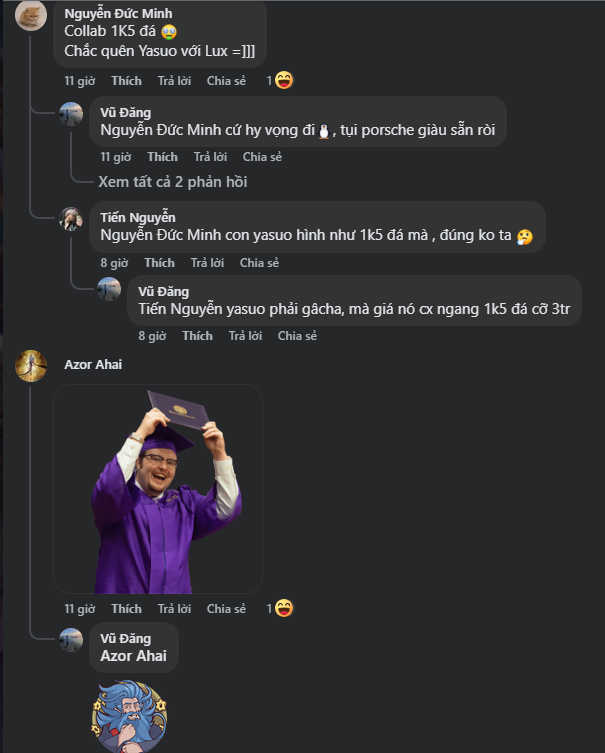Reply to Vũ Đăng's porsche comment

(210, 157)
